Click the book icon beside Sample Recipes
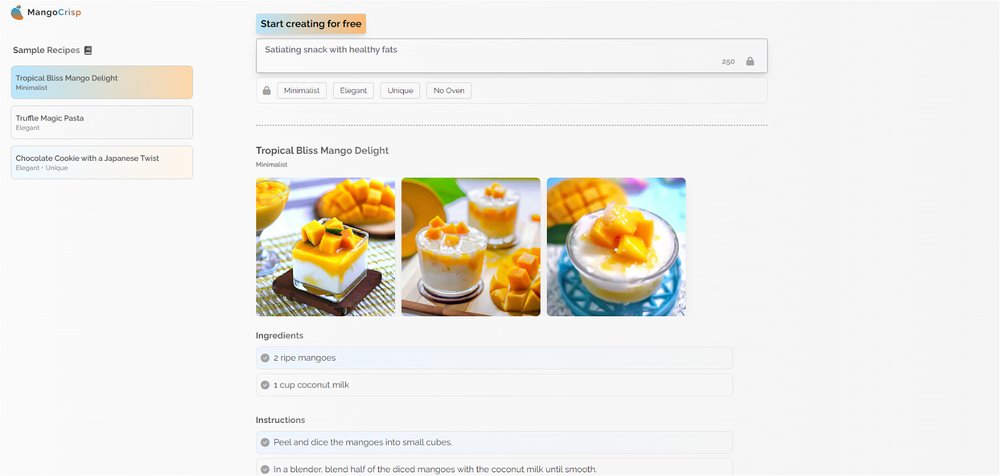The image size is (1000, 476). [x=88, y=50]
